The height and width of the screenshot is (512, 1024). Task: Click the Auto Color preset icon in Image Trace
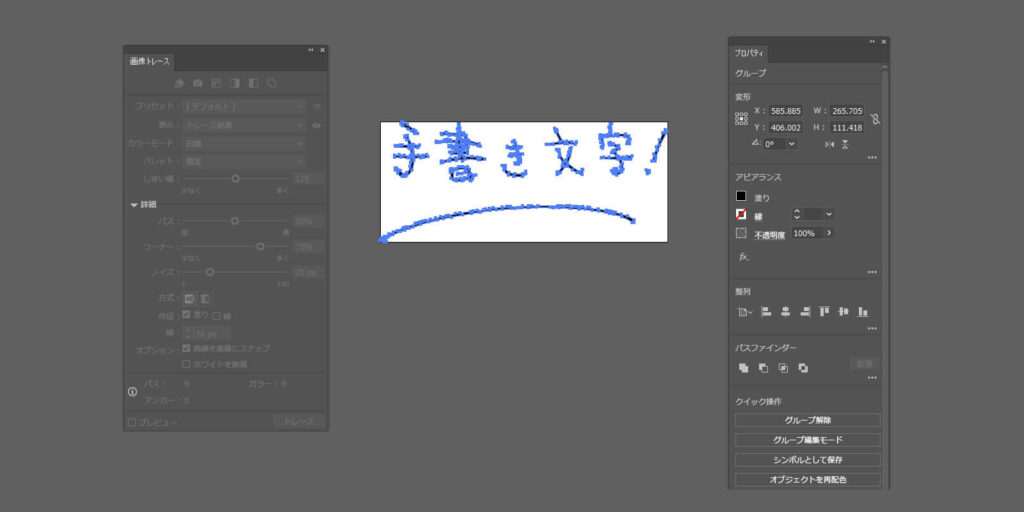pos(179,83)
